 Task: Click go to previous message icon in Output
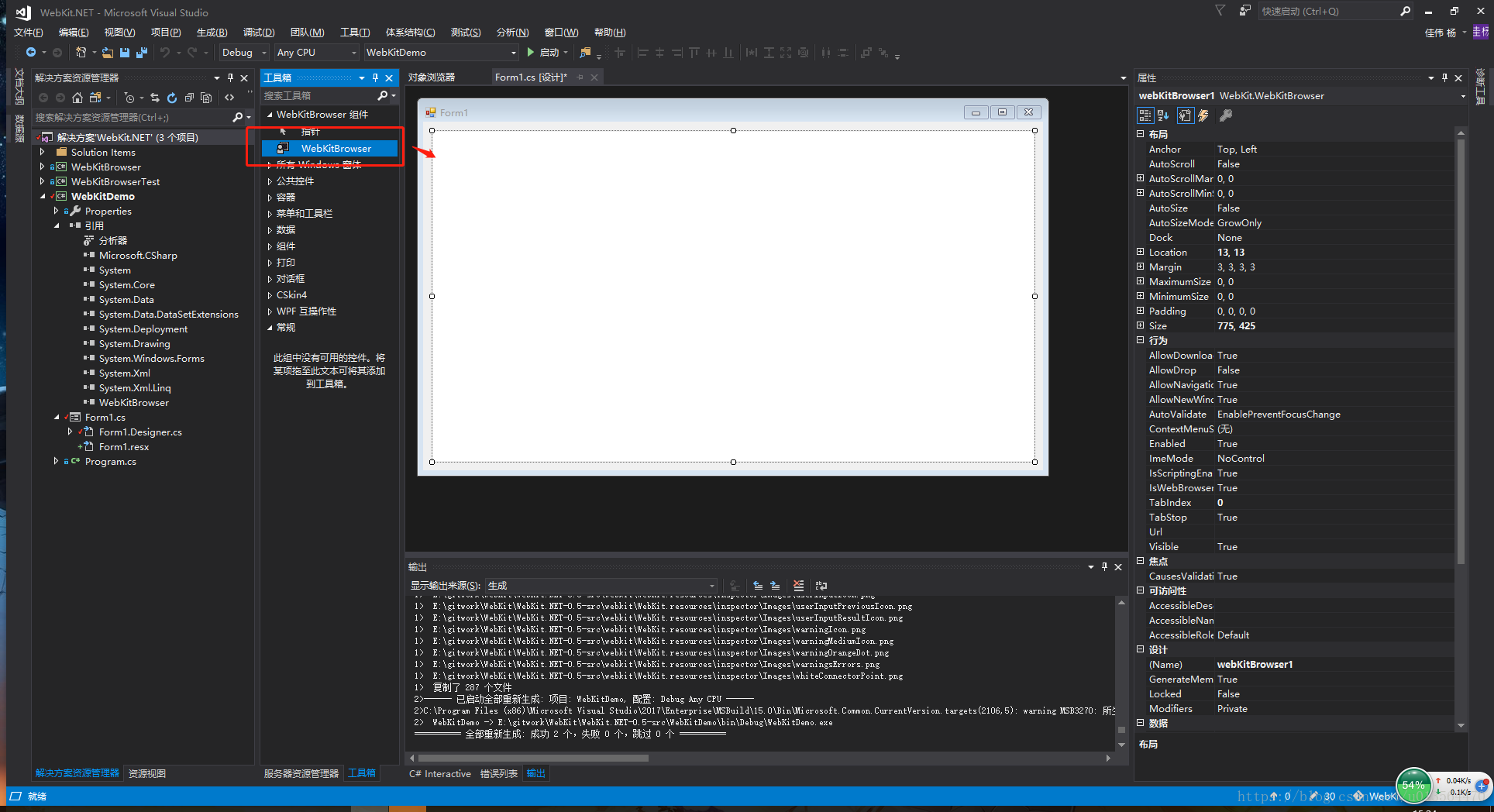[x=758, y=586]
